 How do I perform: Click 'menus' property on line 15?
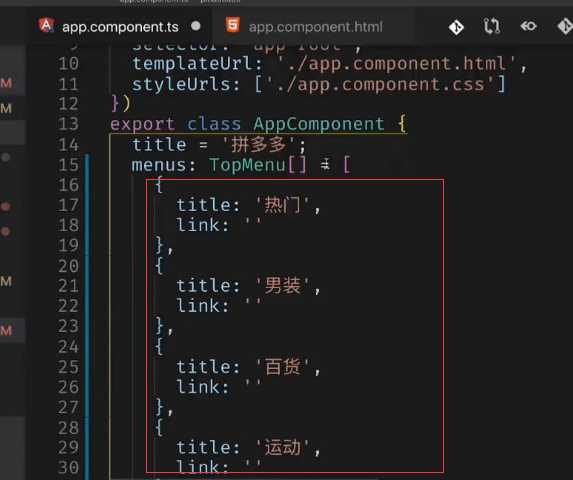(x=159, y=165)
